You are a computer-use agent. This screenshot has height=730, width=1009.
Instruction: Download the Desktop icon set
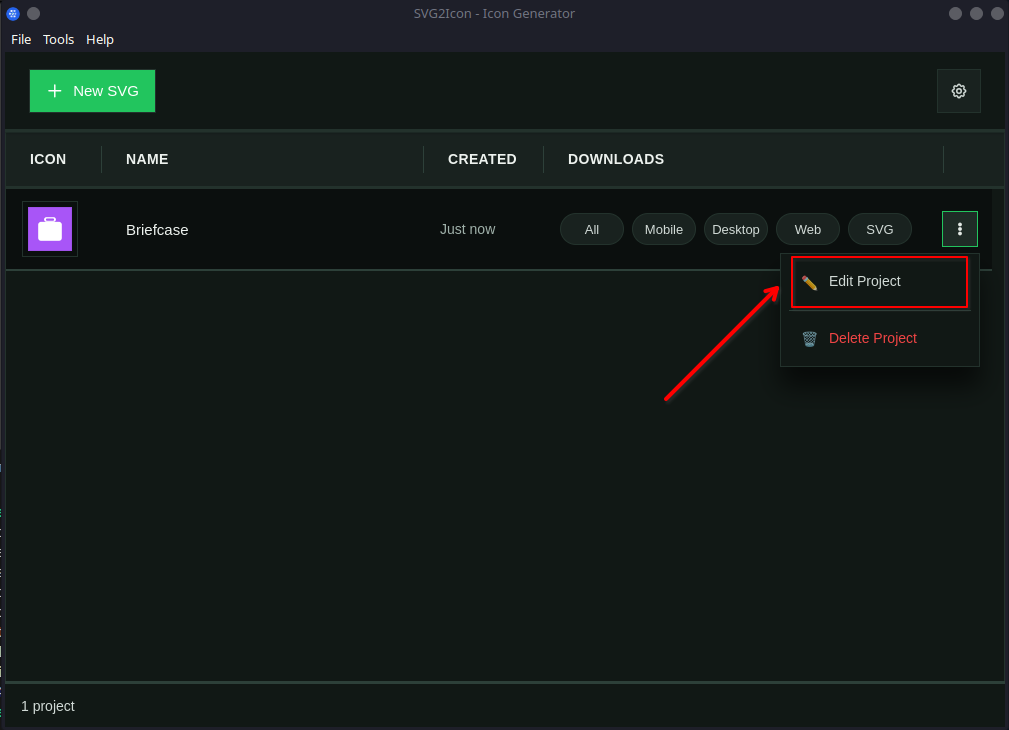coord(735,229)
